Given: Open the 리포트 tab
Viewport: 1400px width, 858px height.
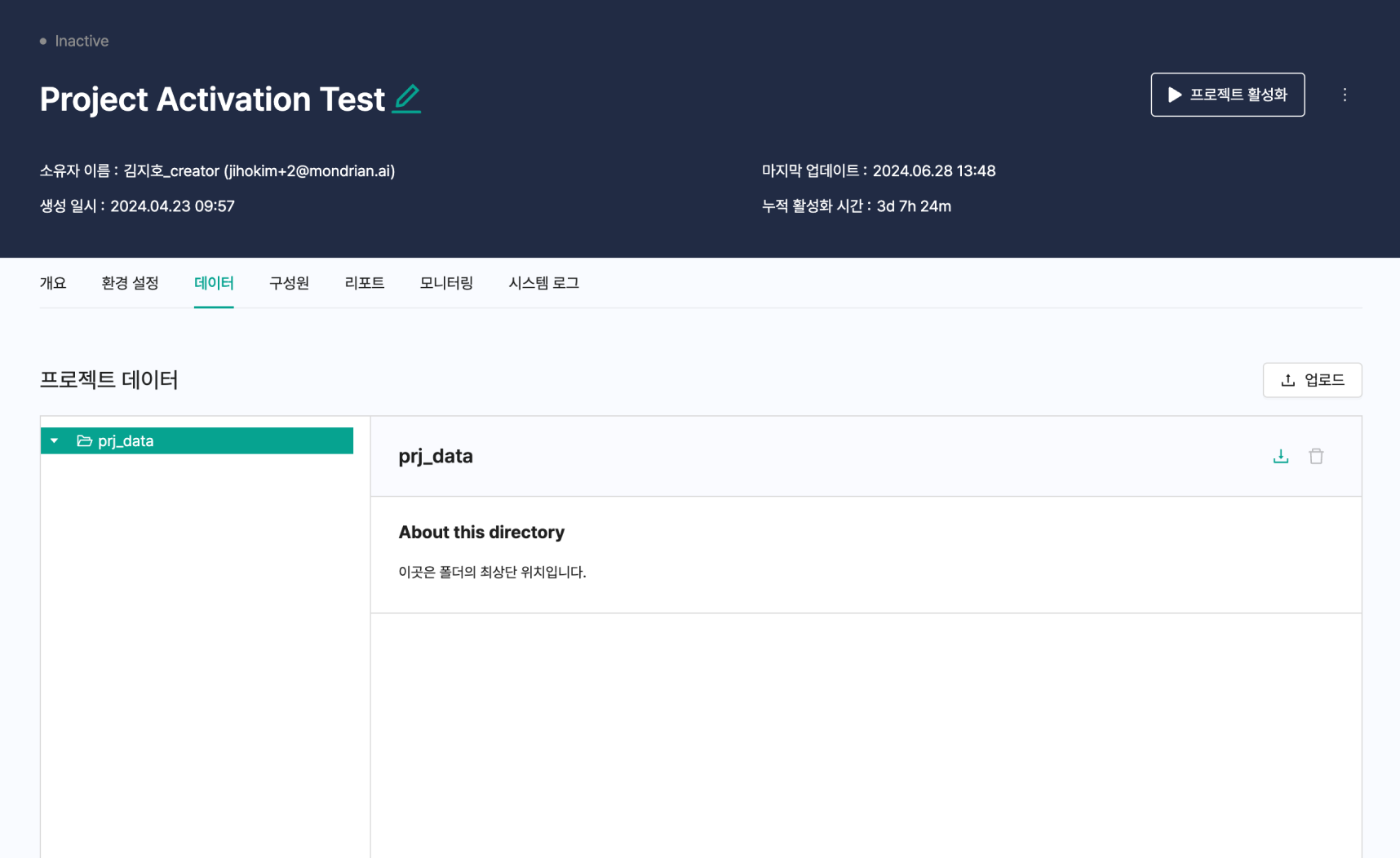Looking at the screenshot, I should (365, 283).
